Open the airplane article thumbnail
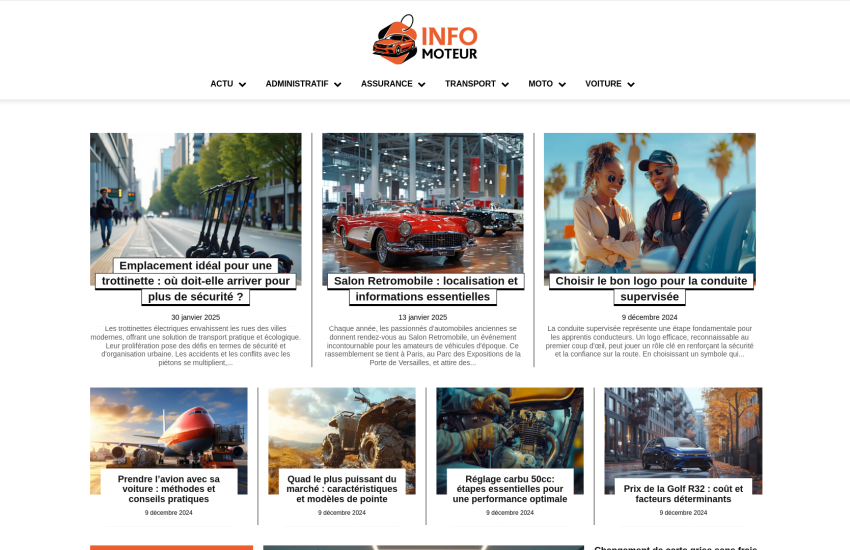The width and height of the screenshot is (850, 550). pyautogui.click(x=168, y=427)
